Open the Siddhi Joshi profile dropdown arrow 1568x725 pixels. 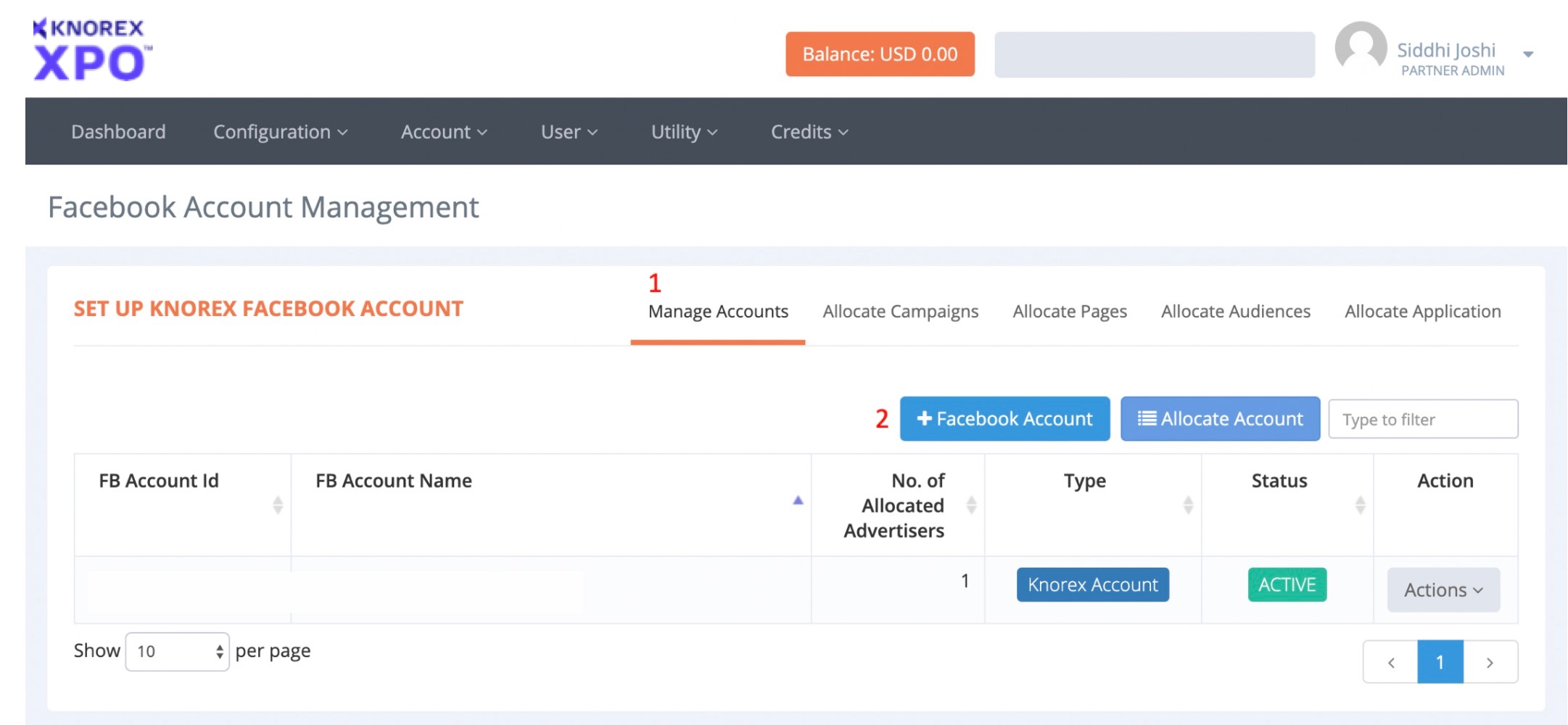coord(1528,54)
